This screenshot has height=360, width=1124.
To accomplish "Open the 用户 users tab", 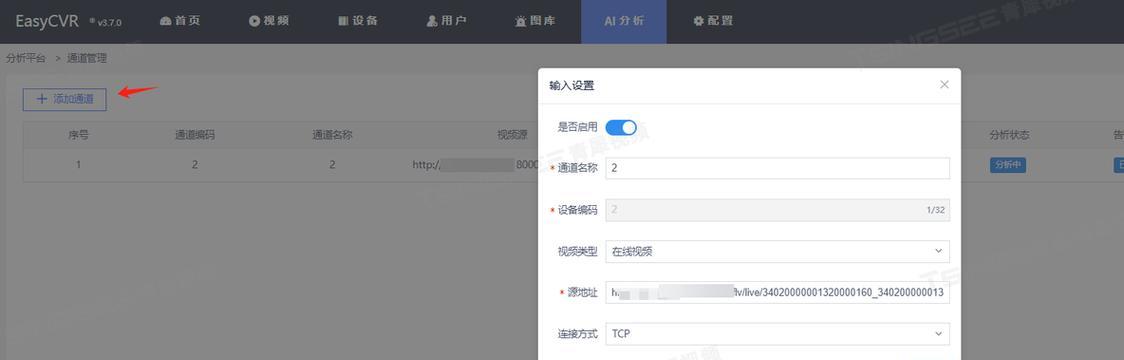I will (x=447, y=21).
